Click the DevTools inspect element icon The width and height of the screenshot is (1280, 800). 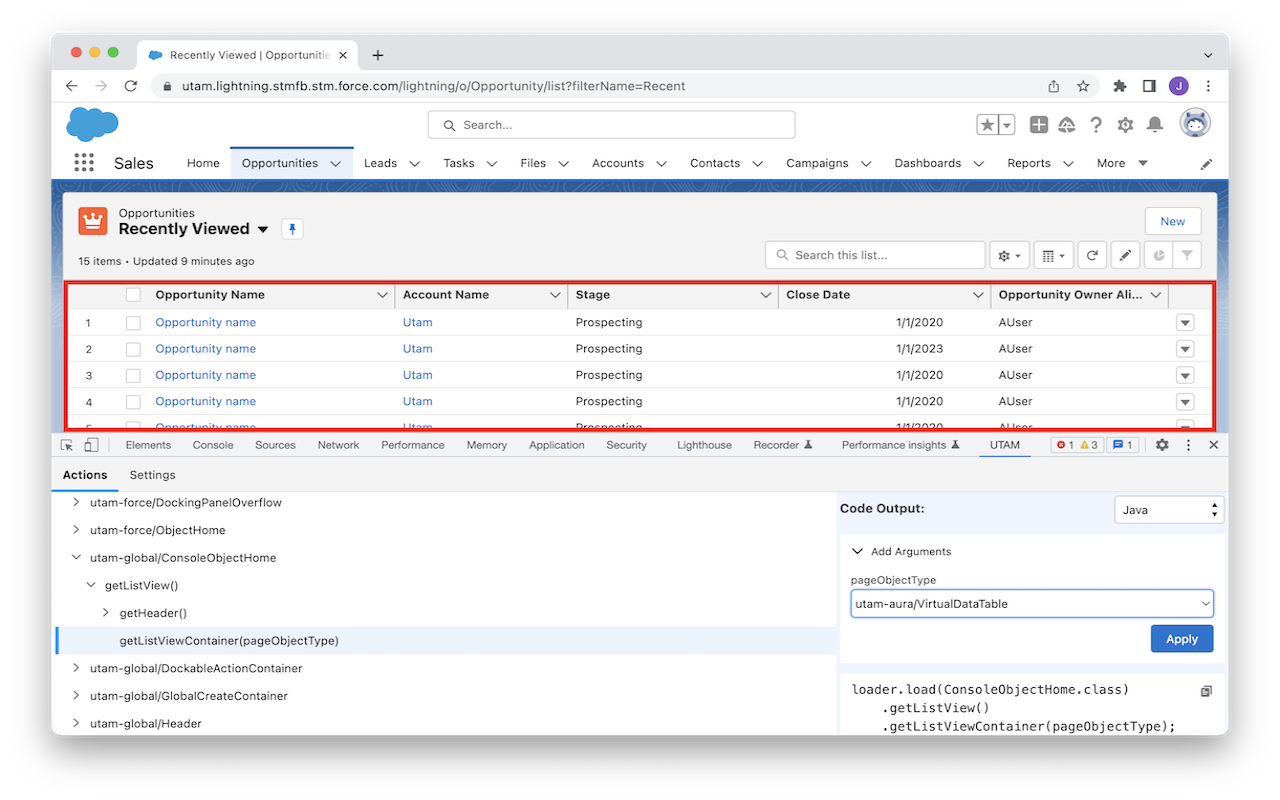tap(67, 445)
